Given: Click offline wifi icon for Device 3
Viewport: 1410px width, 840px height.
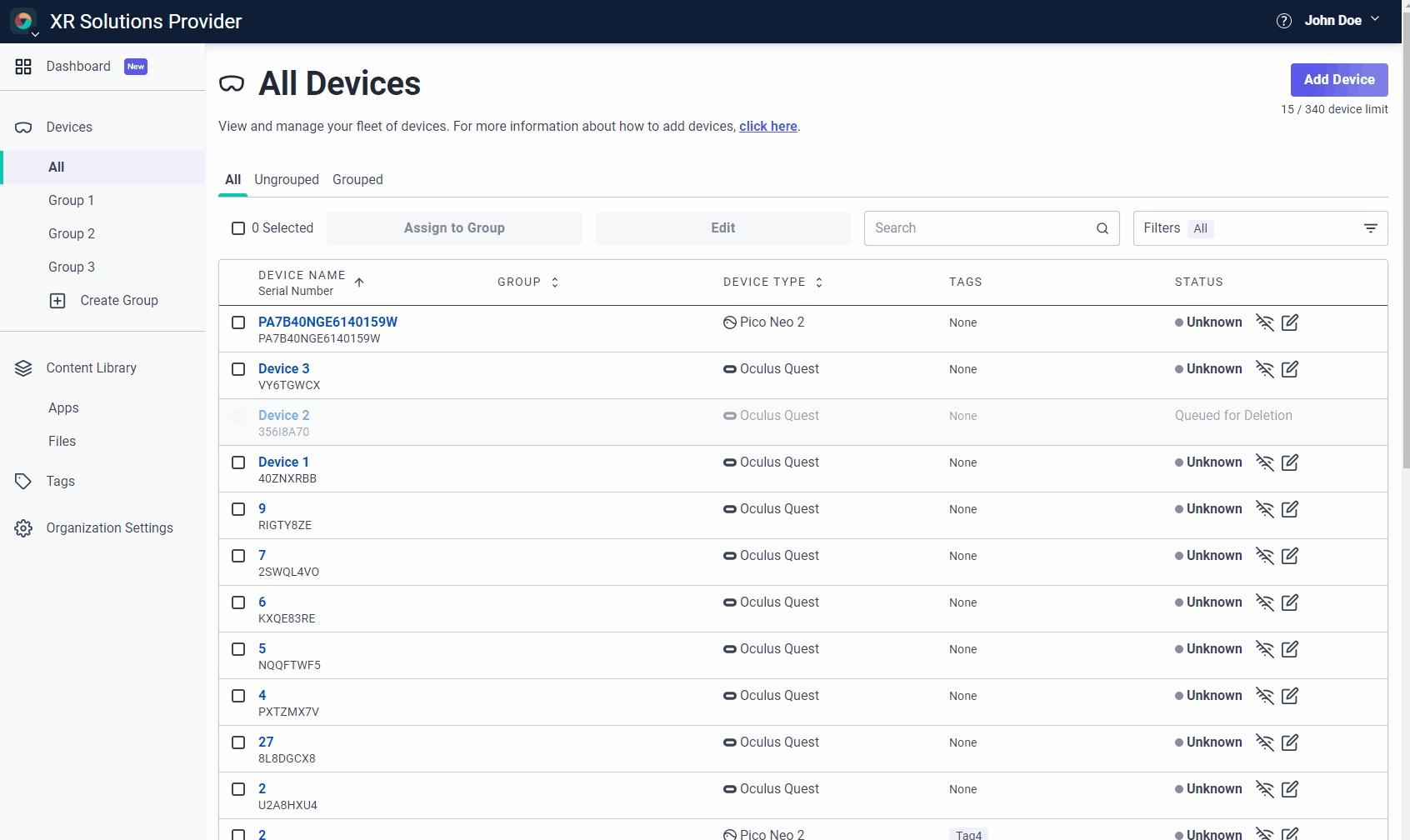Looking at the screenshot, I should coord(1265,369).
